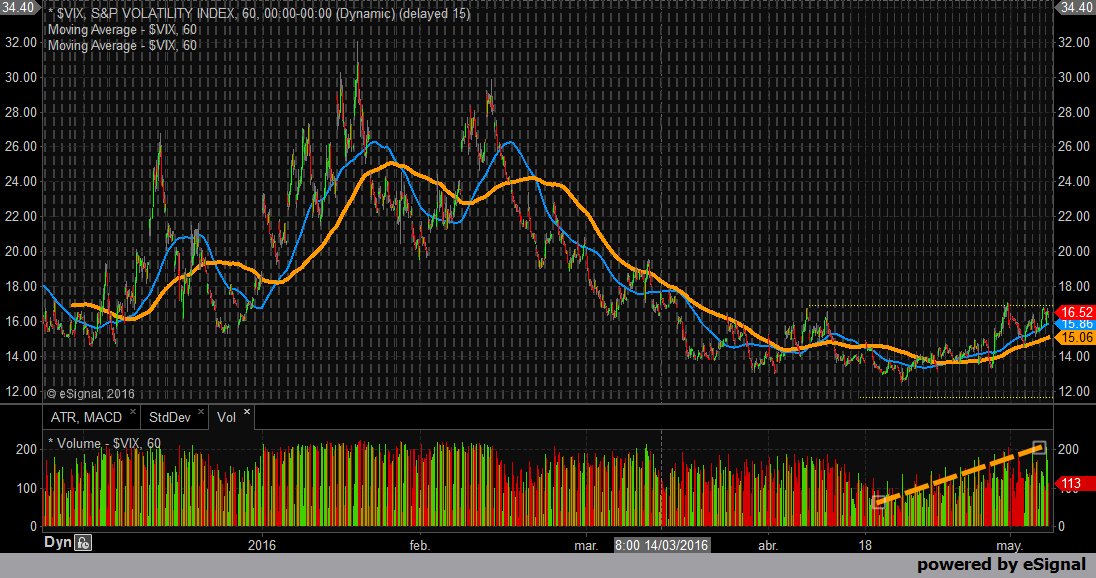Click 24.00 on the left price axis
The image size is (1096, 578).
[x=21, y=181]
